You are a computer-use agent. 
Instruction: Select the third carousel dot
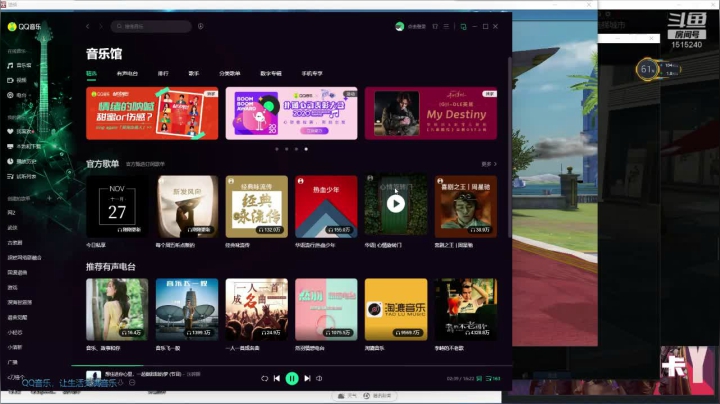click(296, 149)
